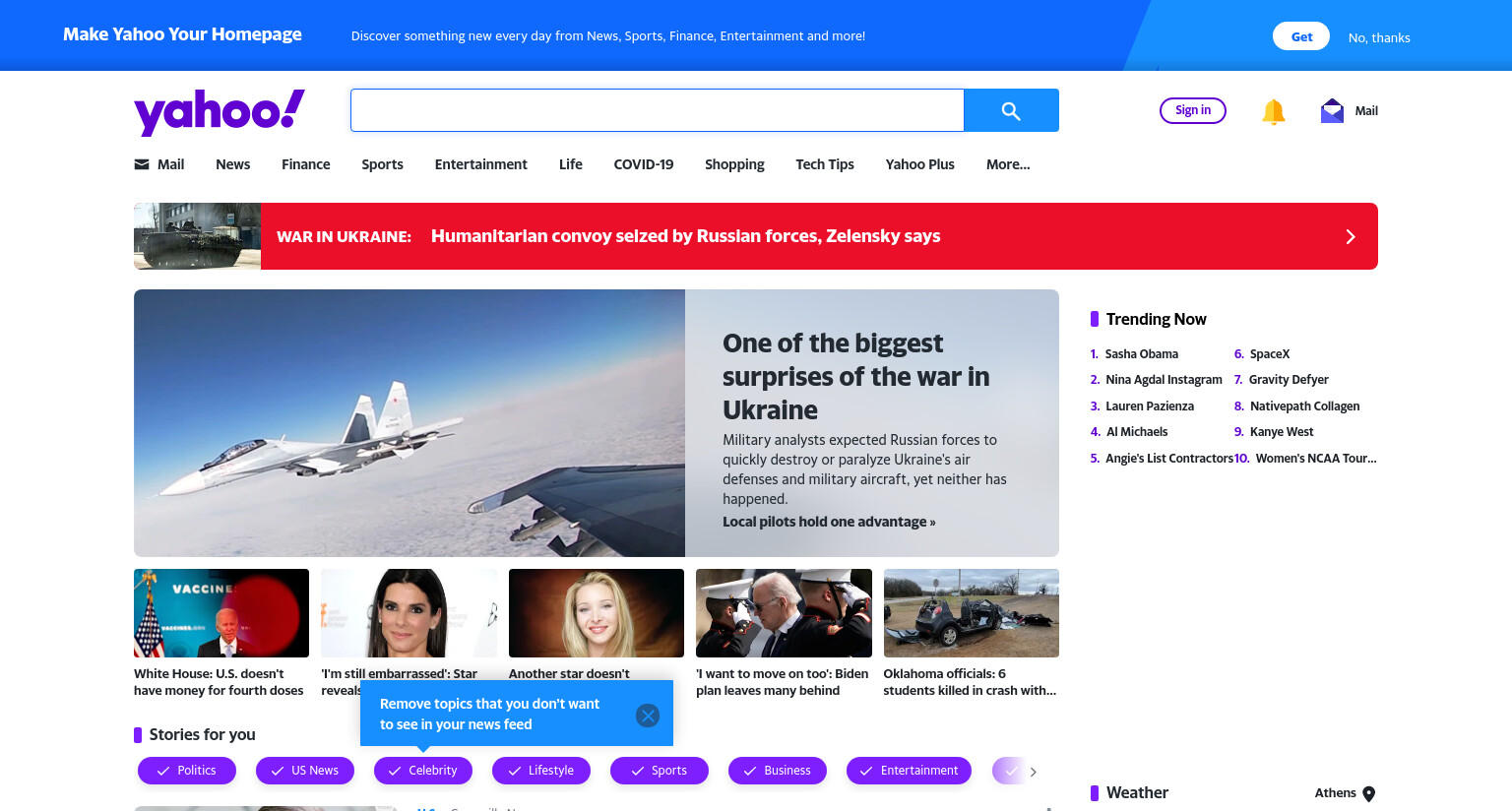Screen dimensions: 1512x811
Task: Open COVID-19 section
Action: (x=644, y=164)
